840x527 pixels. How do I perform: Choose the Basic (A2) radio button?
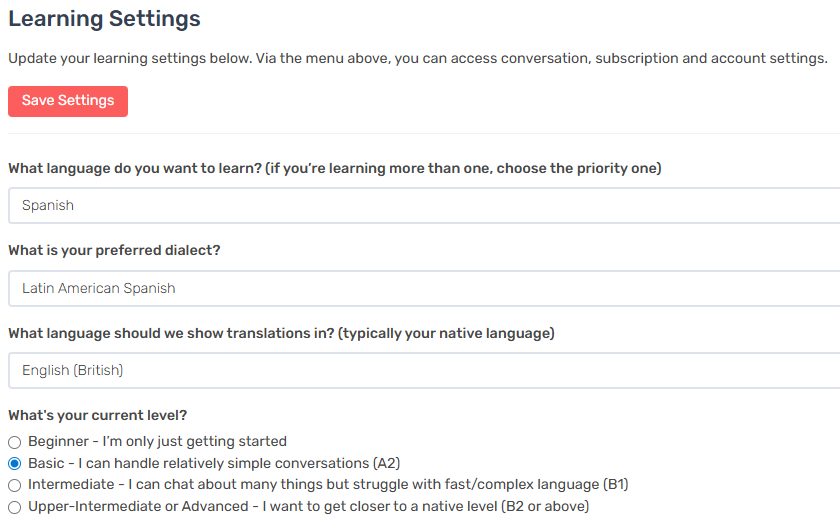click(15, 464)
